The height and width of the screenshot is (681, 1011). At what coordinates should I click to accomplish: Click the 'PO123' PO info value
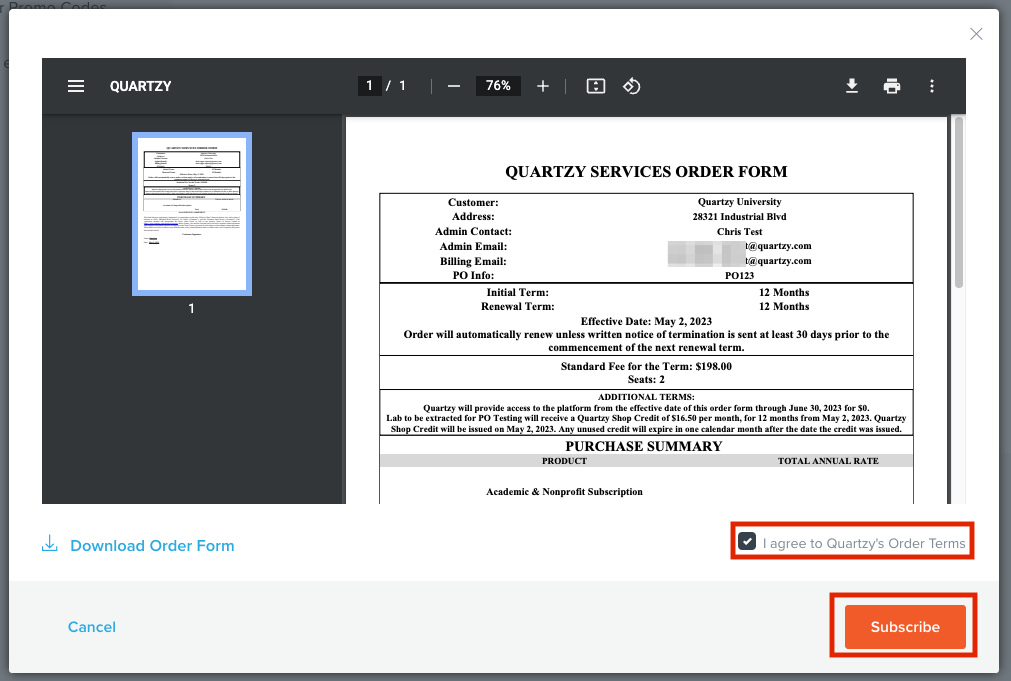tap(740, 275)
